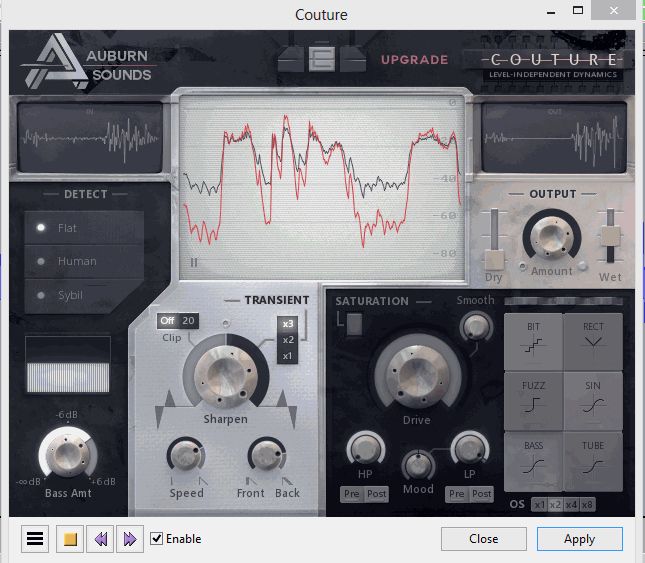The image size is (645, 563).
Task: Select Sybil detect mode
Action: point(84,295)
